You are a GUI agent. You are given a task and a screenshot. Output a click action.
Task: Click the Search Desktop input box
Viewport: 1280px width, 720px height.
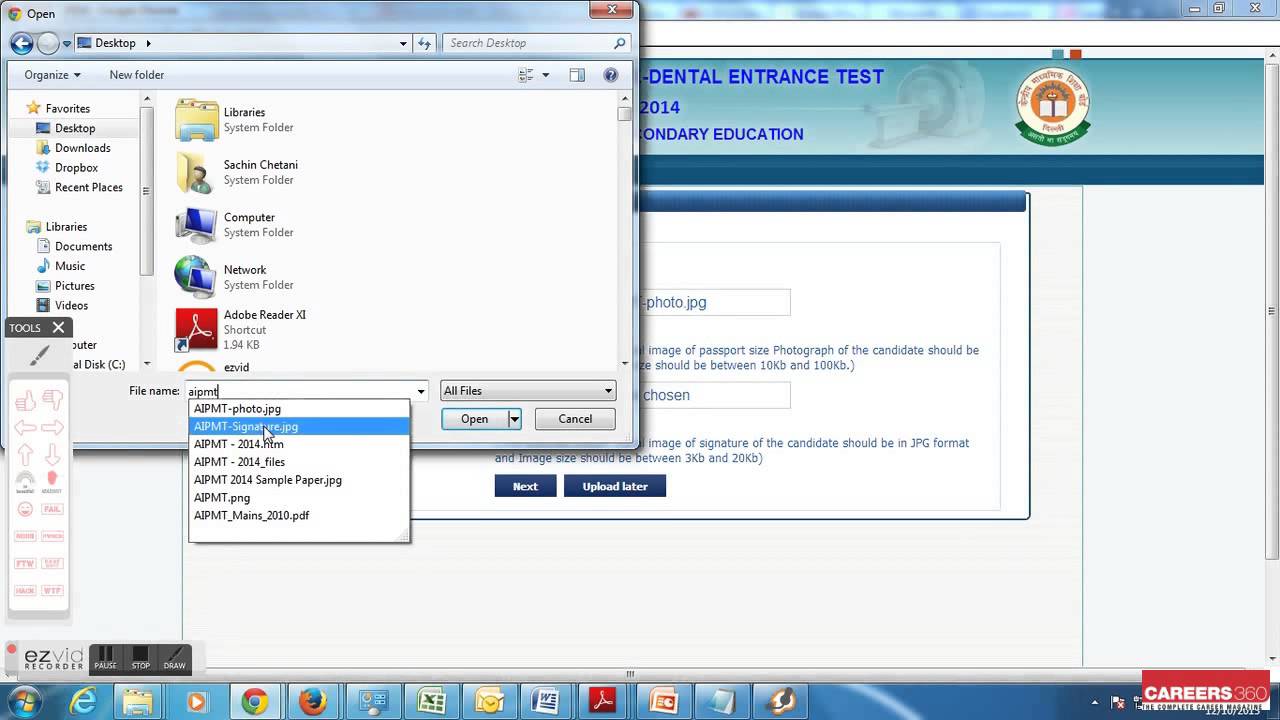[x=528, y=43]
